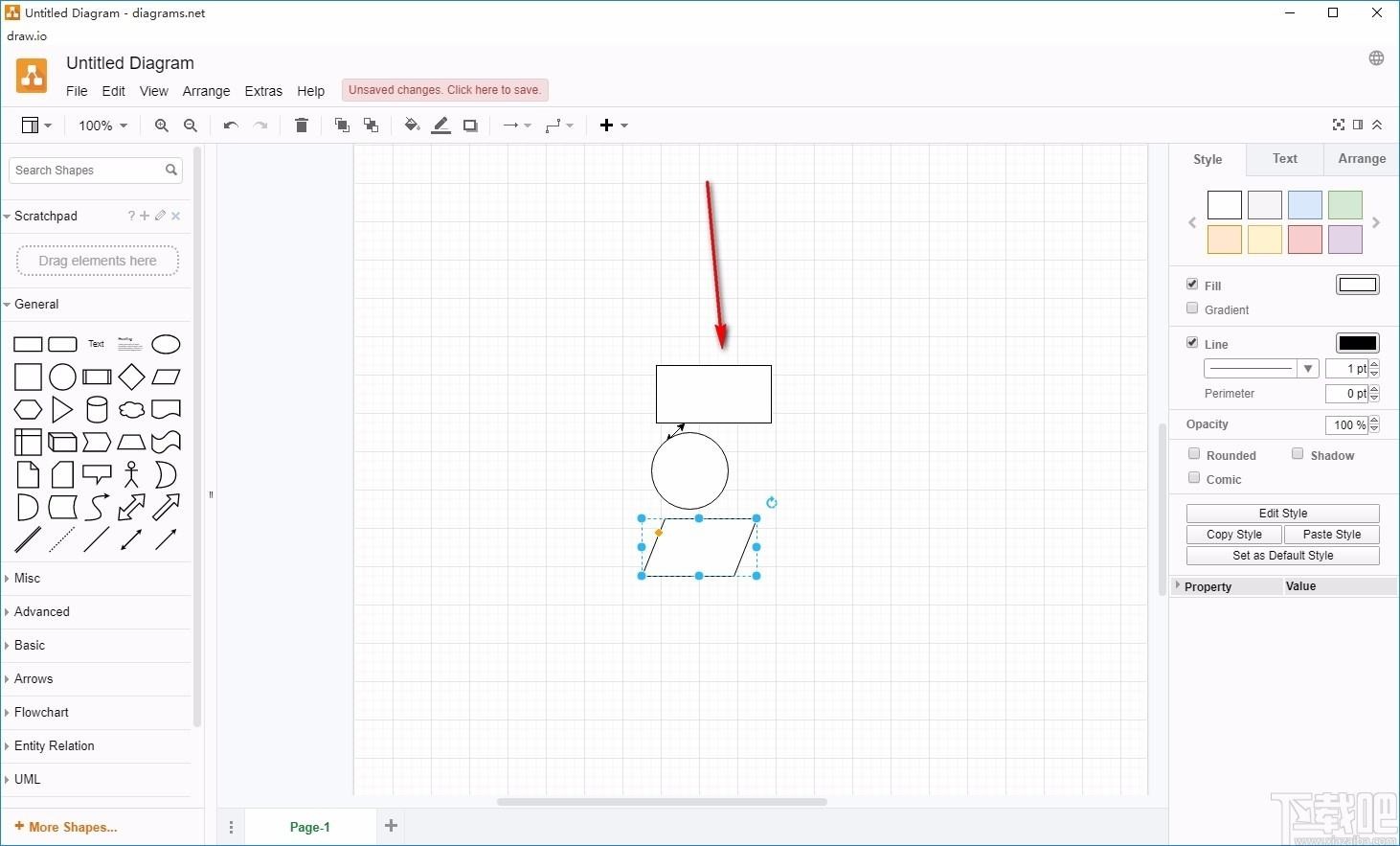Open the insert plus dropdown

pyautogui.click(x=614, y=126)
